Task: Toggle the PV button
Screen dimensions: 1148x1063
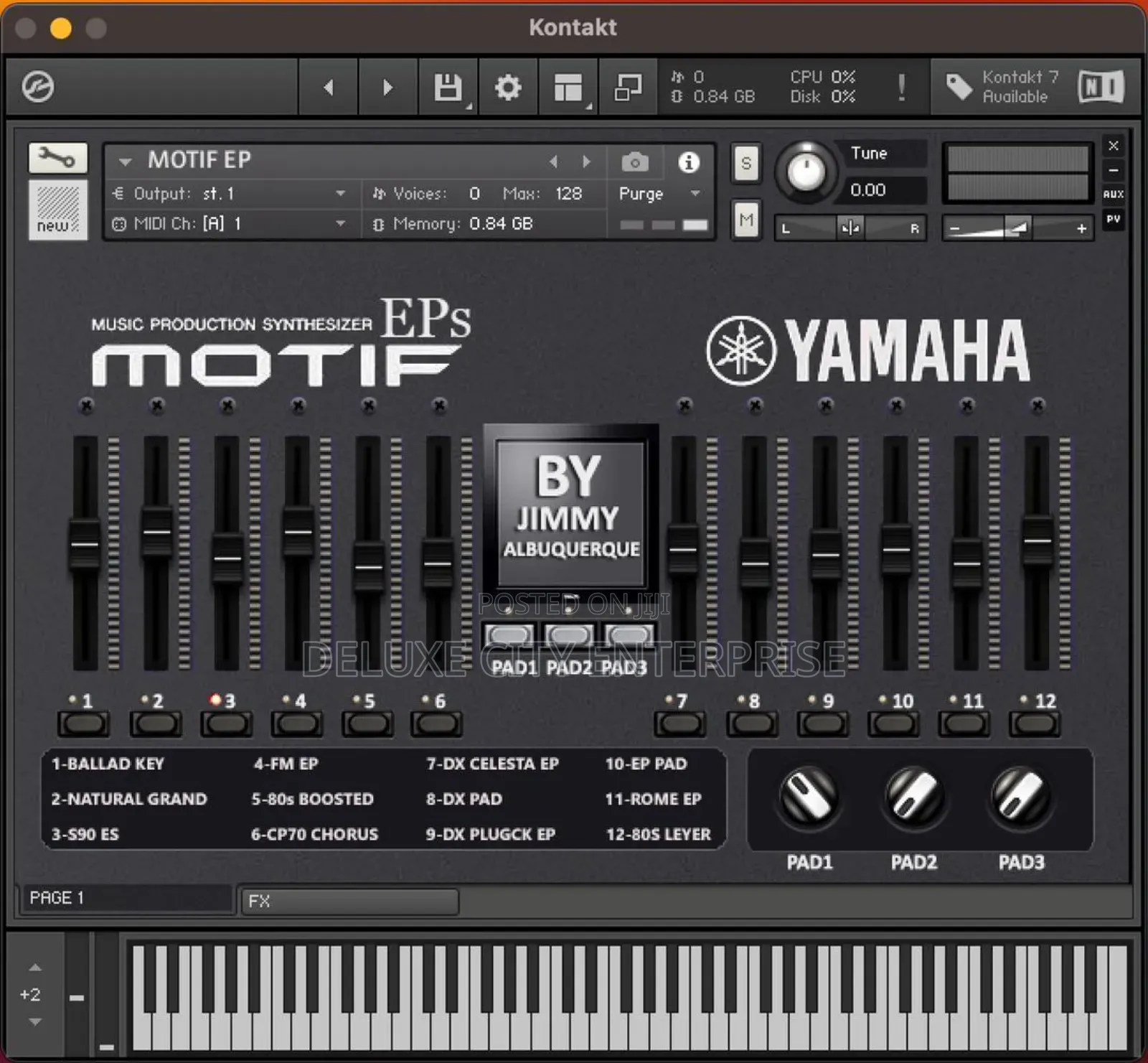Action: tap(1114, 219)
